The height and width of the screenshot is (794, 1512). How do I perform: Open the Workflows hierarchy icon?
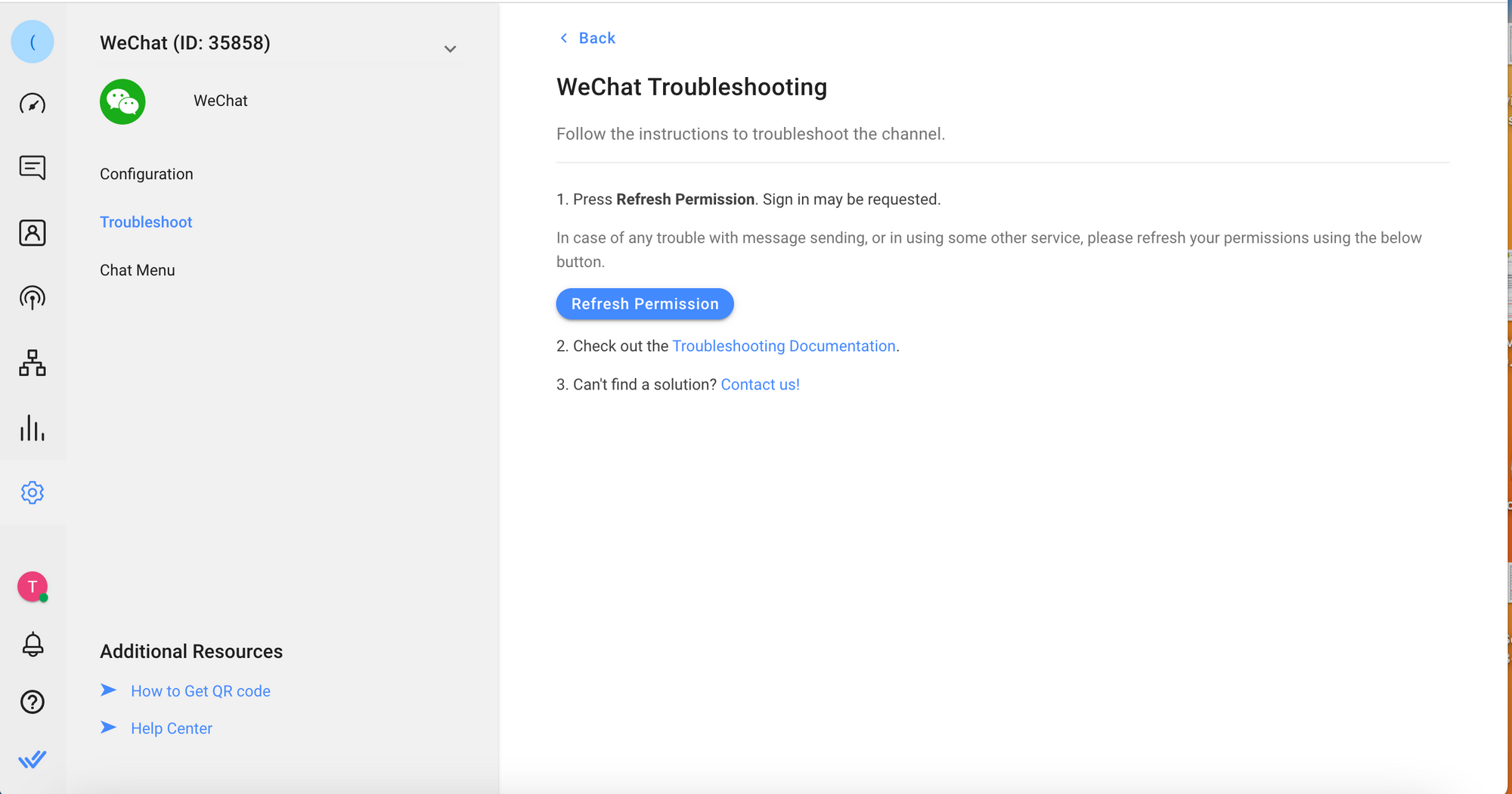point(33,363)
